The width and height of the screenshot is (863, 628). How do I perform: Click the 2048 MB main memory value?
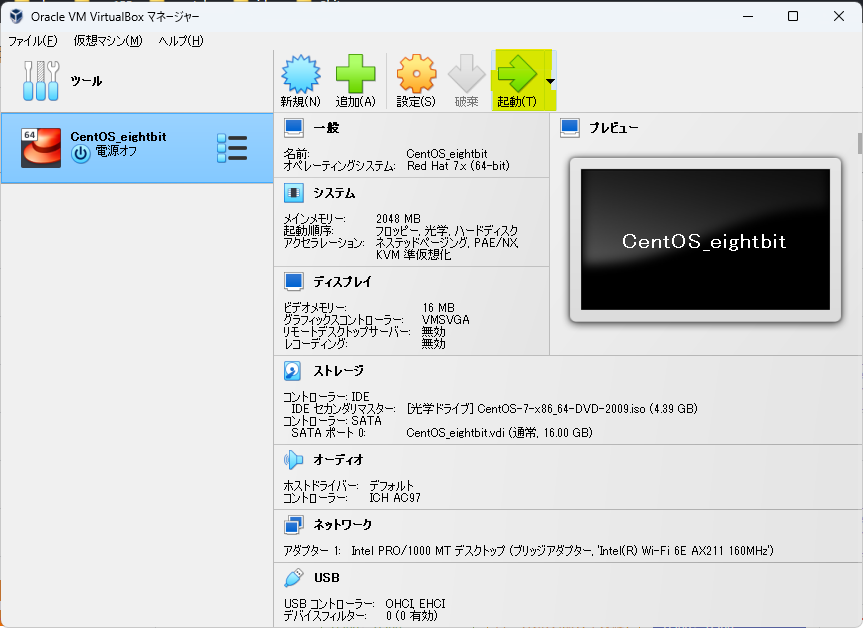[398, 219]
